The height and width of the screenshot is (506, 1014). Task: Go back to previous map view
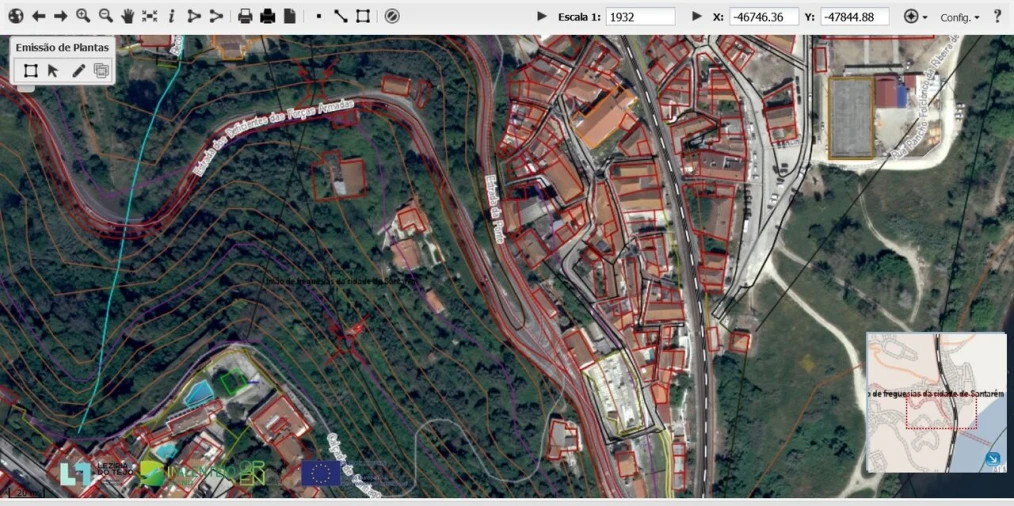coord(38,16)
